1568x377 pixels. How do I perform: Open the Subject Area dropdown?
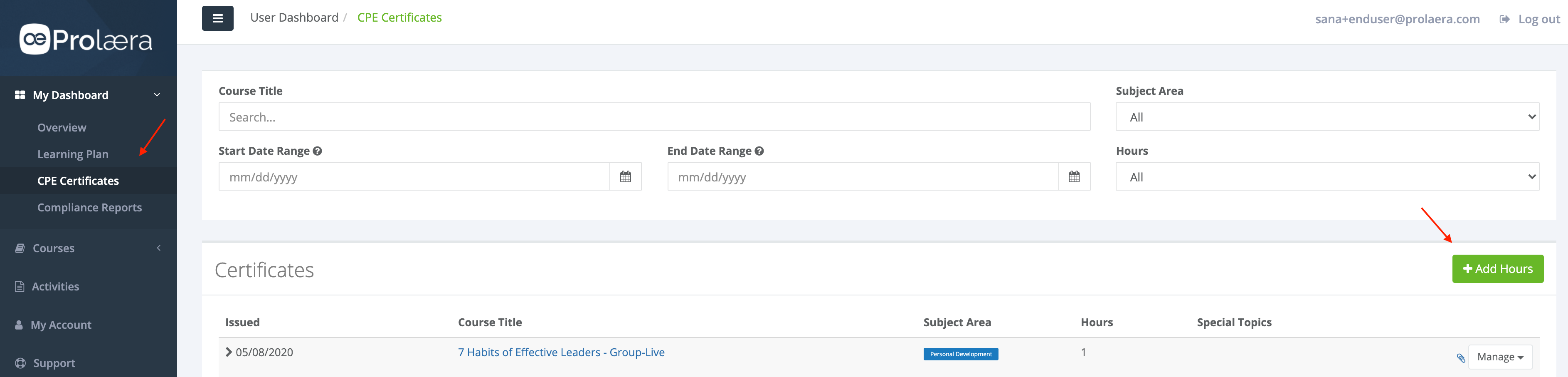click(1327, 117)
